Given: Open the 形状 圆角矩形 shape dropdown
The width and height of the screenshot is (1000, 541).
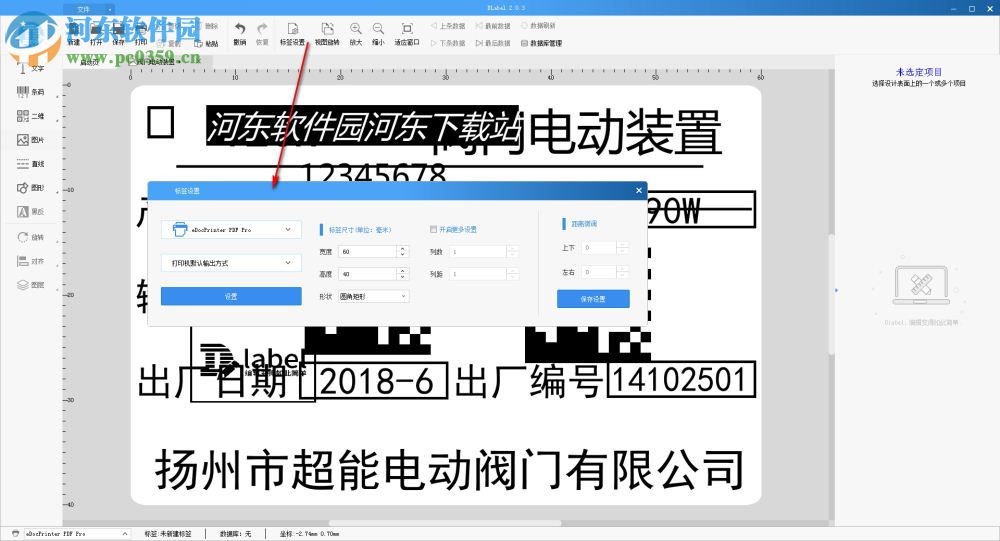Looking at the screenshot, I should [x=373, y=297].
